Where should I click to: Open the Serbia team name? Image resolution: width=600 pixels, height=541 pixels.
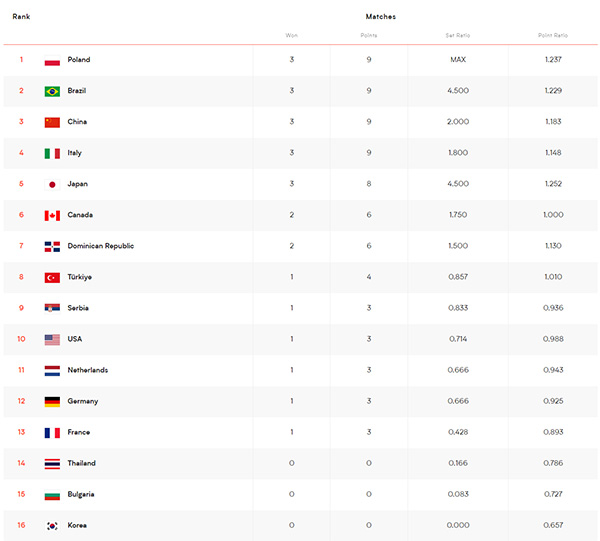tap(78, 308)
